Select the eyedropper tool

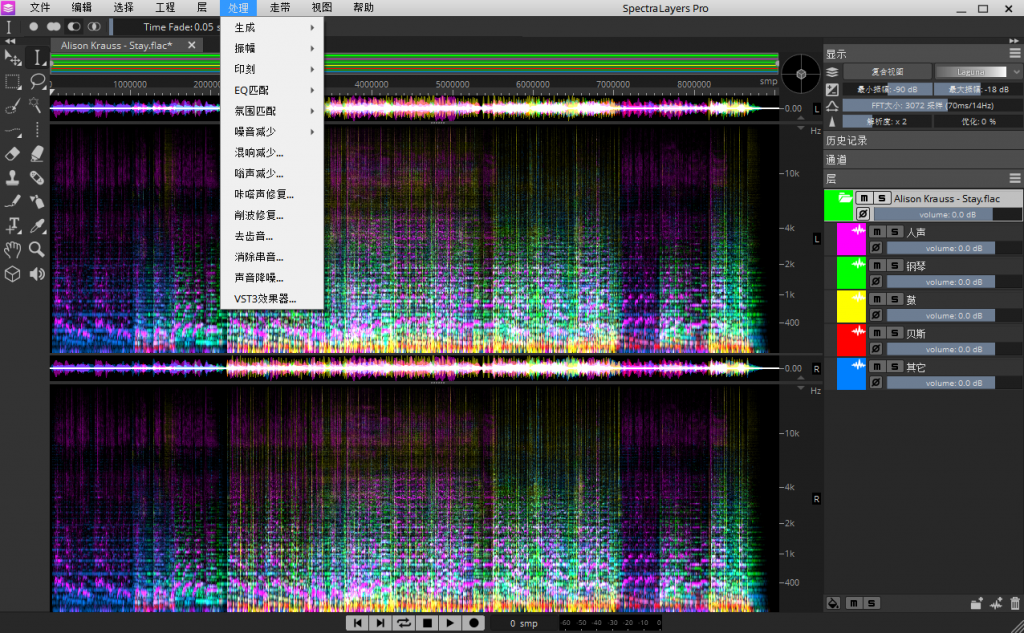click(x=37, y=225)
